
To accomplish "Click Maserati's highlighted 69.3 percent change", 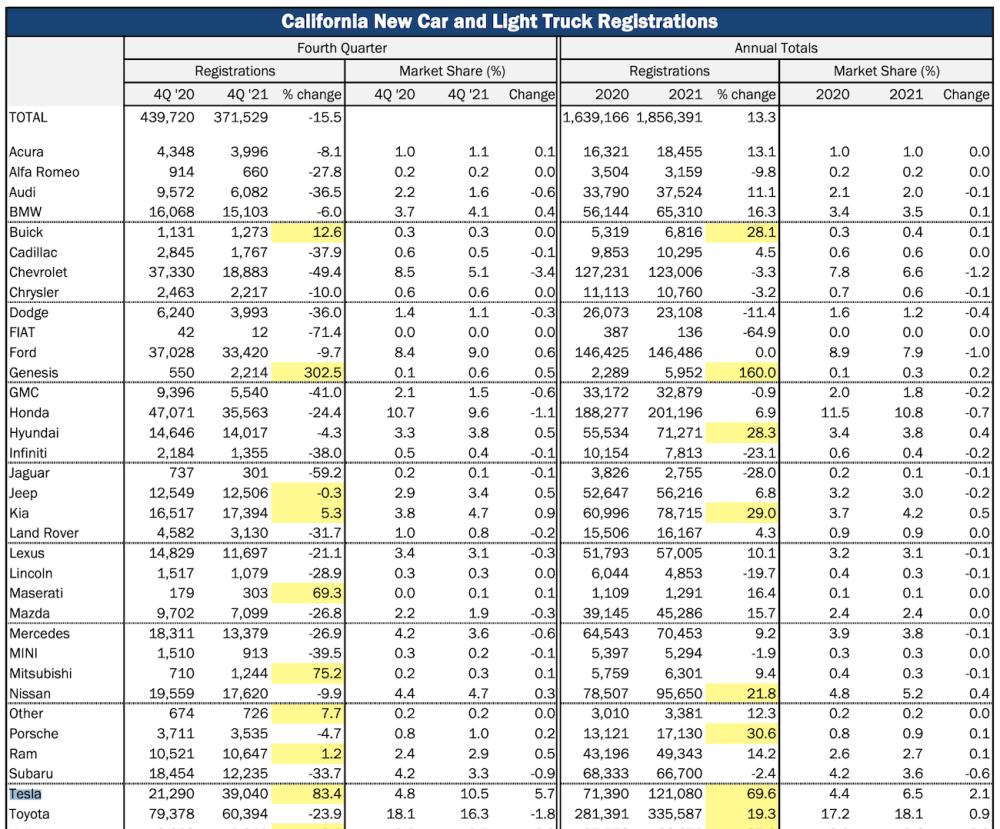I will pos(308,593).
